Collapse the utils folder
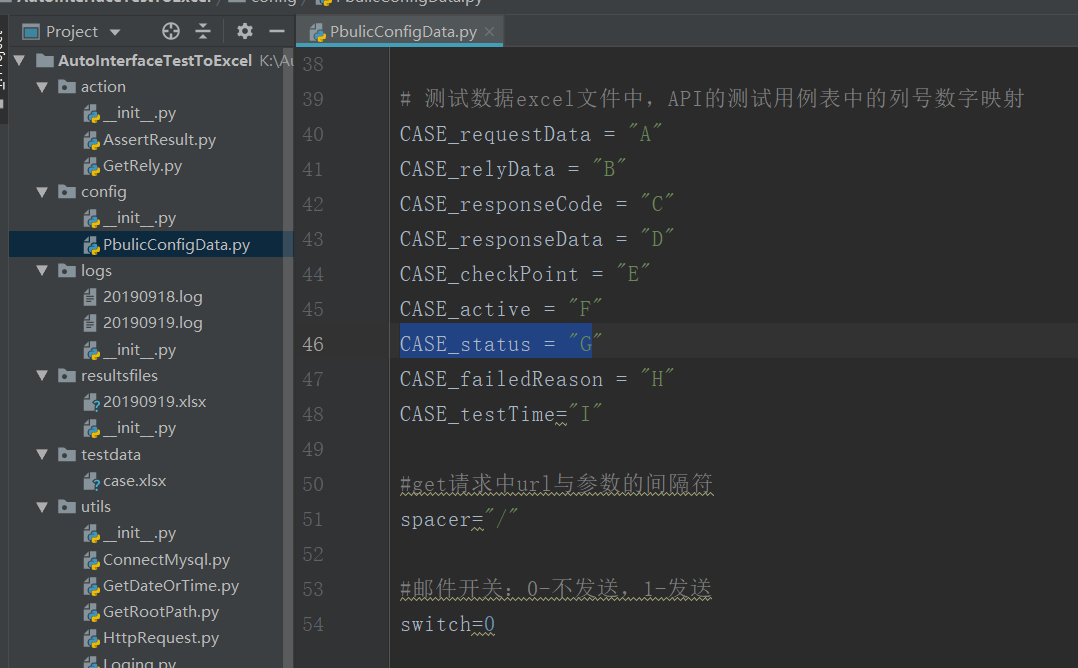1078x668 pixels. pyautogui.click(x=42, y=507)
